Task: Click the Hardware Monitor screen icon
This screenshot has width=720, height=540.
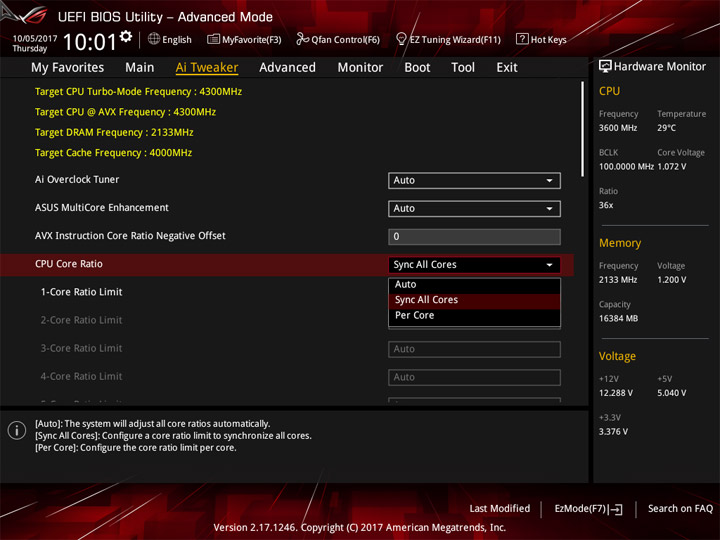Action: pos(605,67)
